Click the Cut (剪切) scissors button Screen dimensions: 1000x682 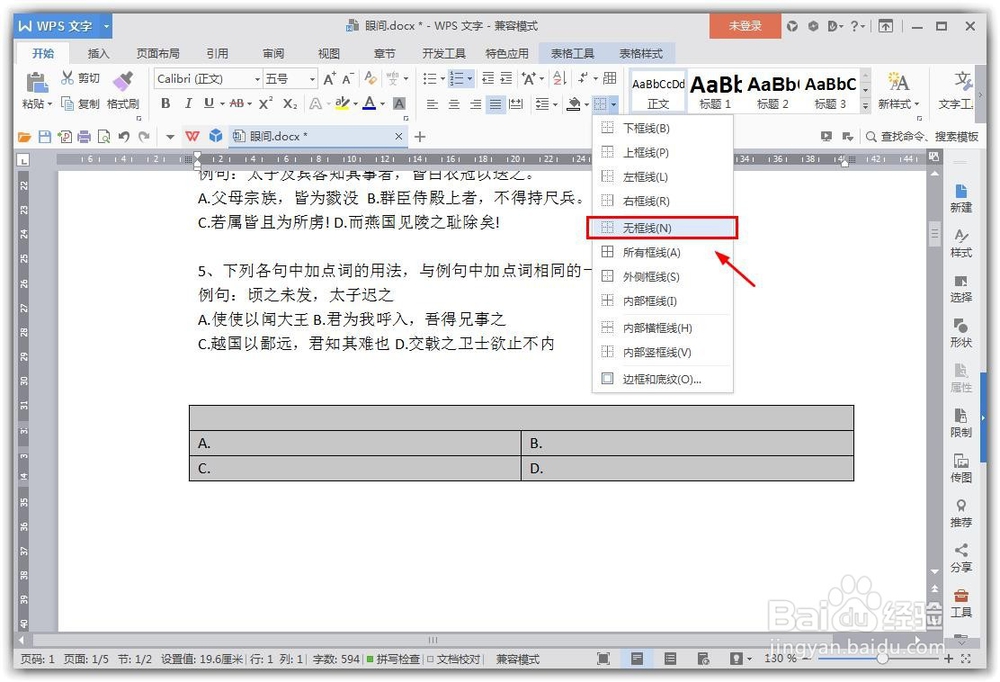[80, 78]
